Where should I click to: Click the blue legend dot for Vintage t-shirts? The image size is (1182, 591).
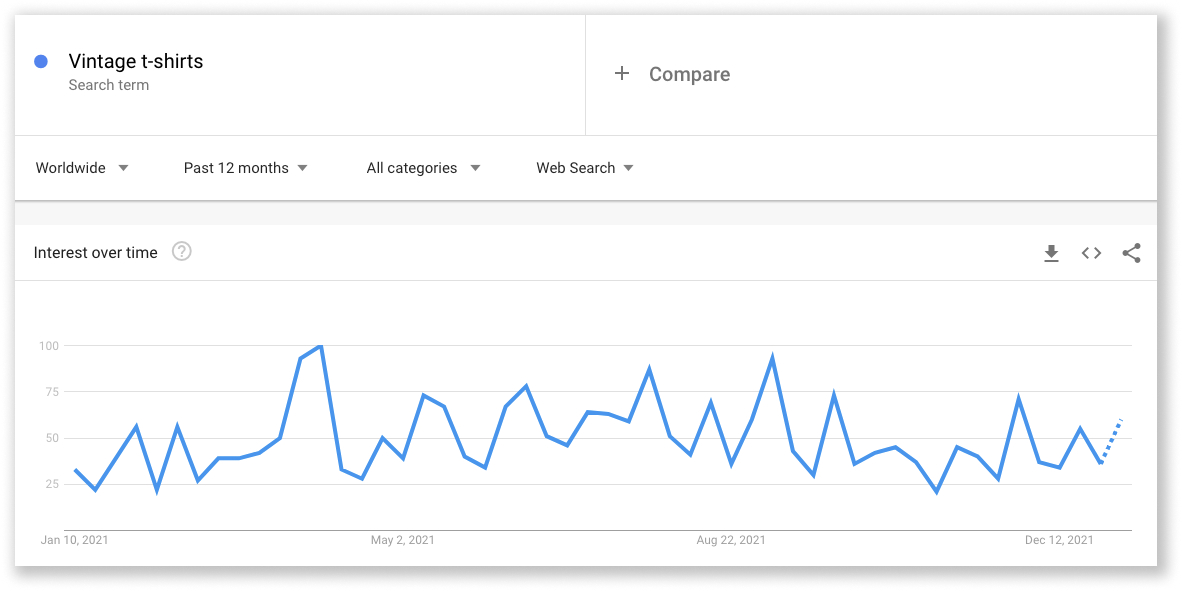click(x=40, y=62)
